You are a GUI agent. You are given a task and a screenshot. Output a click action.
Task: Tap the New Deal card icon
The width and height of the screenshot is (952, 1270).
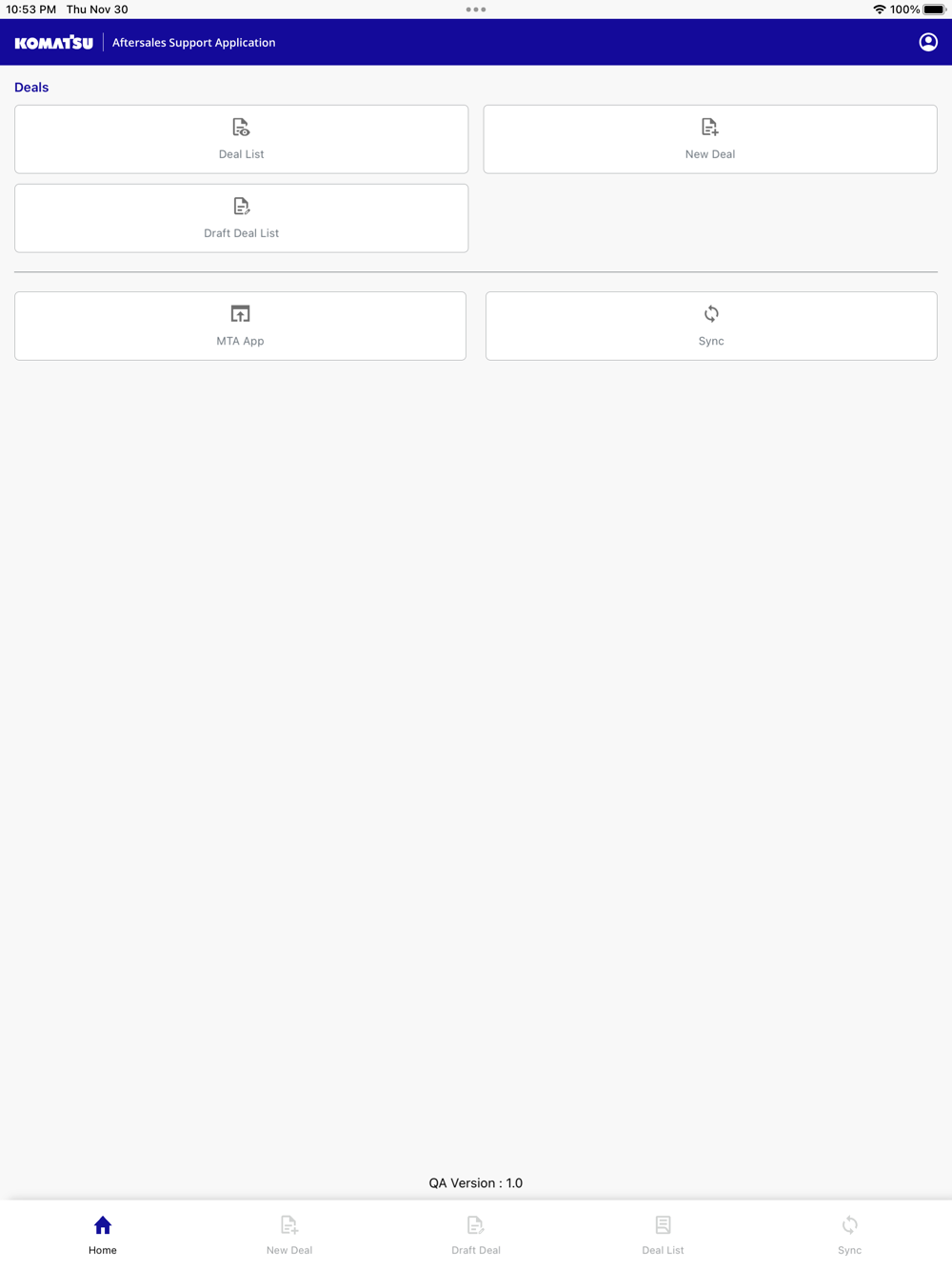point(710,127)
